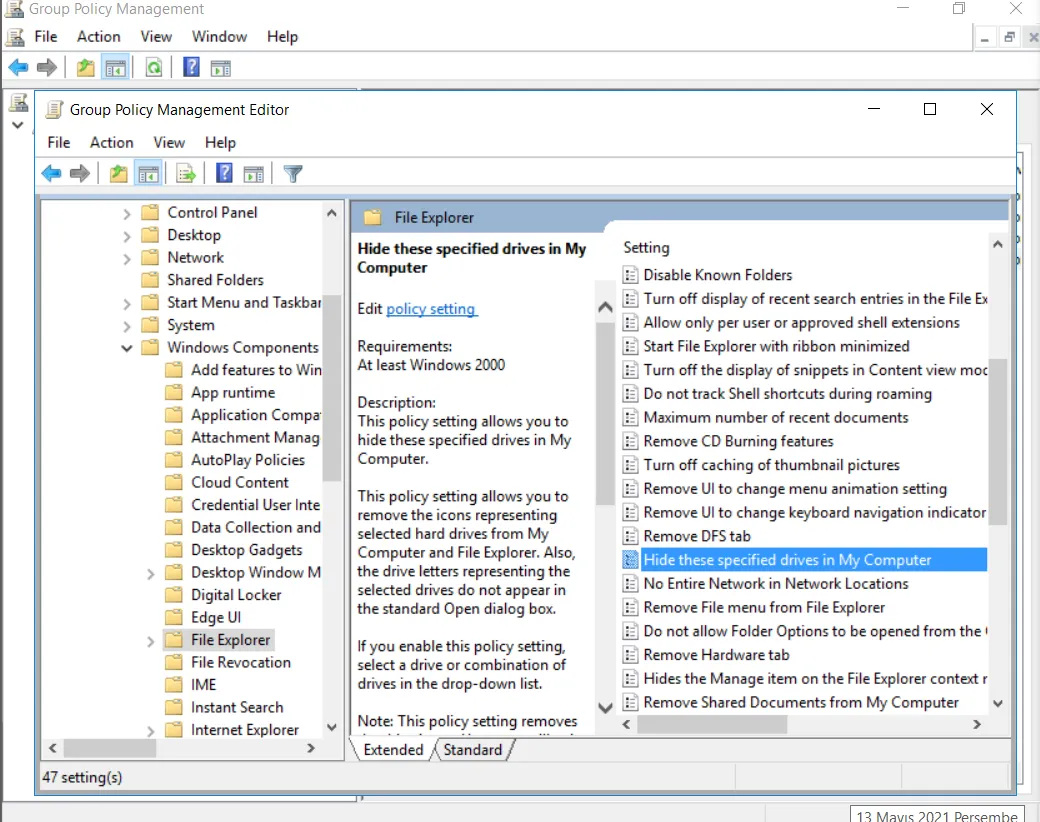The width and height of the screenshot is (1040, 822).
Task: Select the File Revocation tree item
Action: click(241, 662)
